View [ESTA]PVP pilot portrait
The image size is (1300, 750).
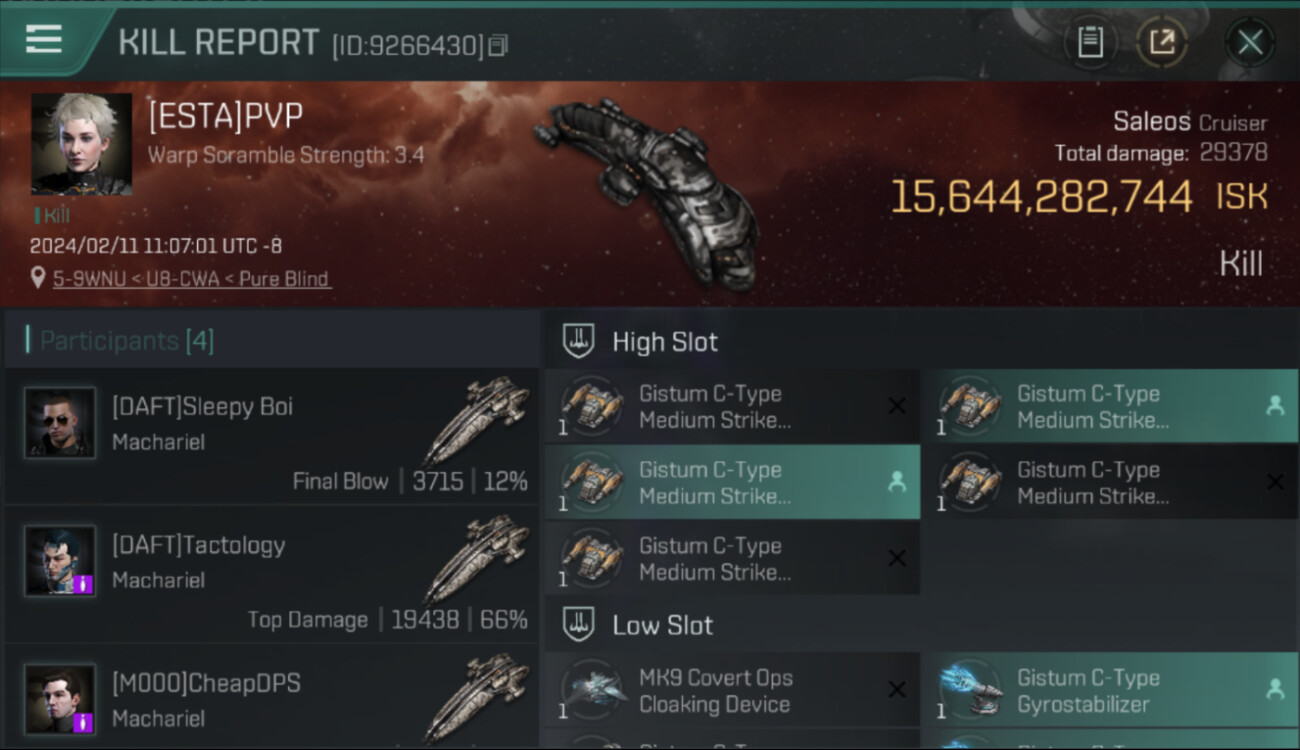(81, 144)
